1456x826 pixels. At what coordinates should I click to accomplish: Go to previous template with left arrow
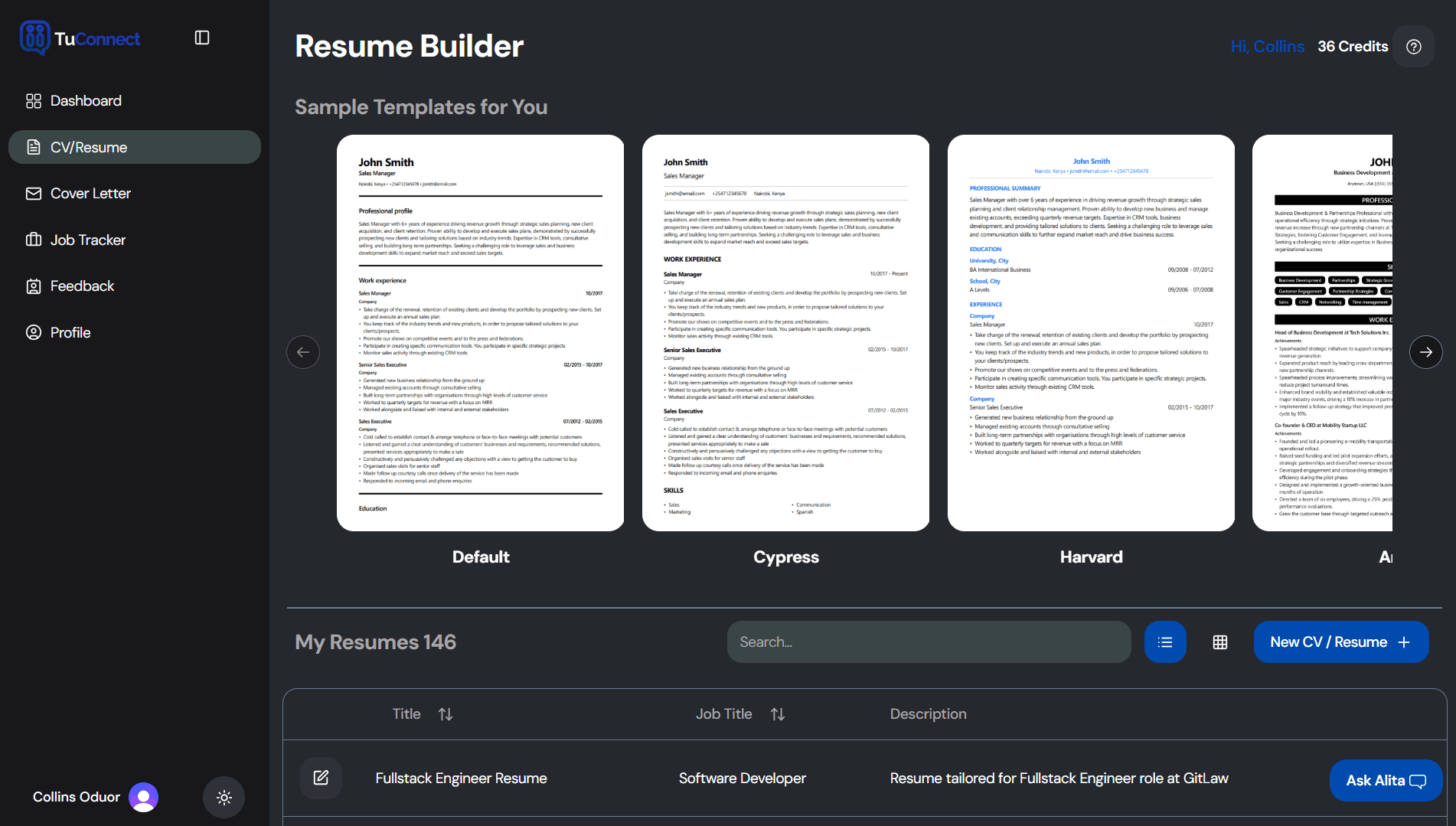(303, 352)
